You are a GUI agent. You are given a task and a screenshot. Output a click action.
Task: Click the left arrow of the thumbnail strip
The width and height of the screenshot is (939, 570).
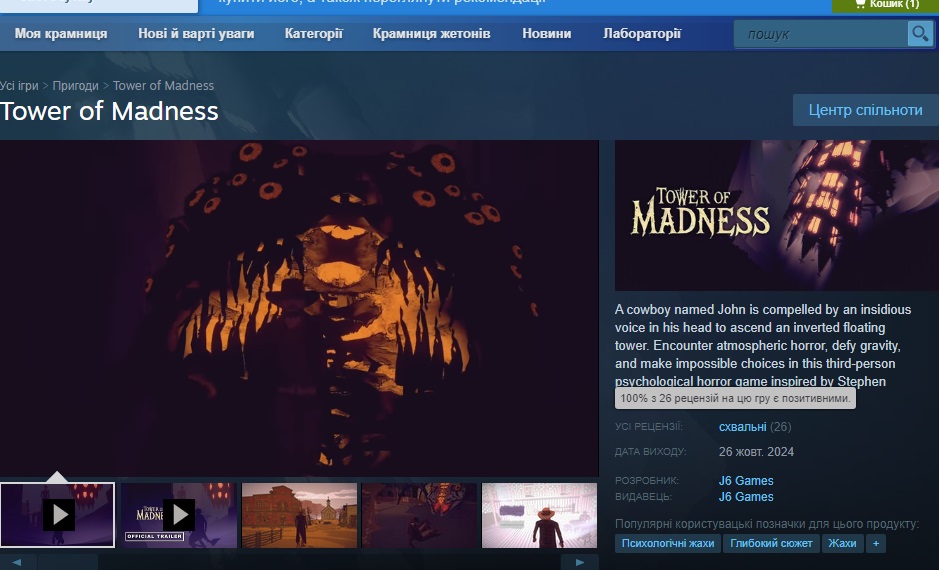click(17, 562)
